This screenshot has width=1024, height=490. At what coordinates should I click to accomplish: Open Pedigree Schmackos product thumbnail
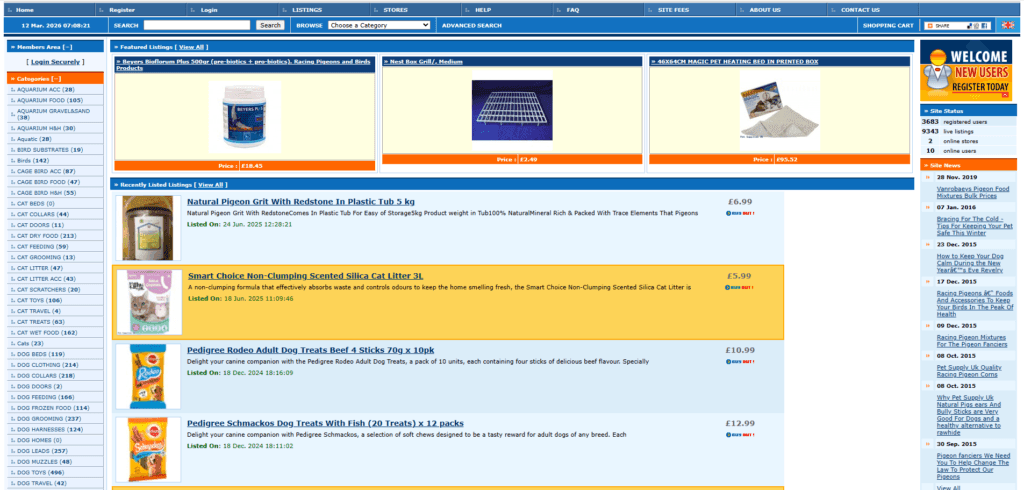(148, 449)
